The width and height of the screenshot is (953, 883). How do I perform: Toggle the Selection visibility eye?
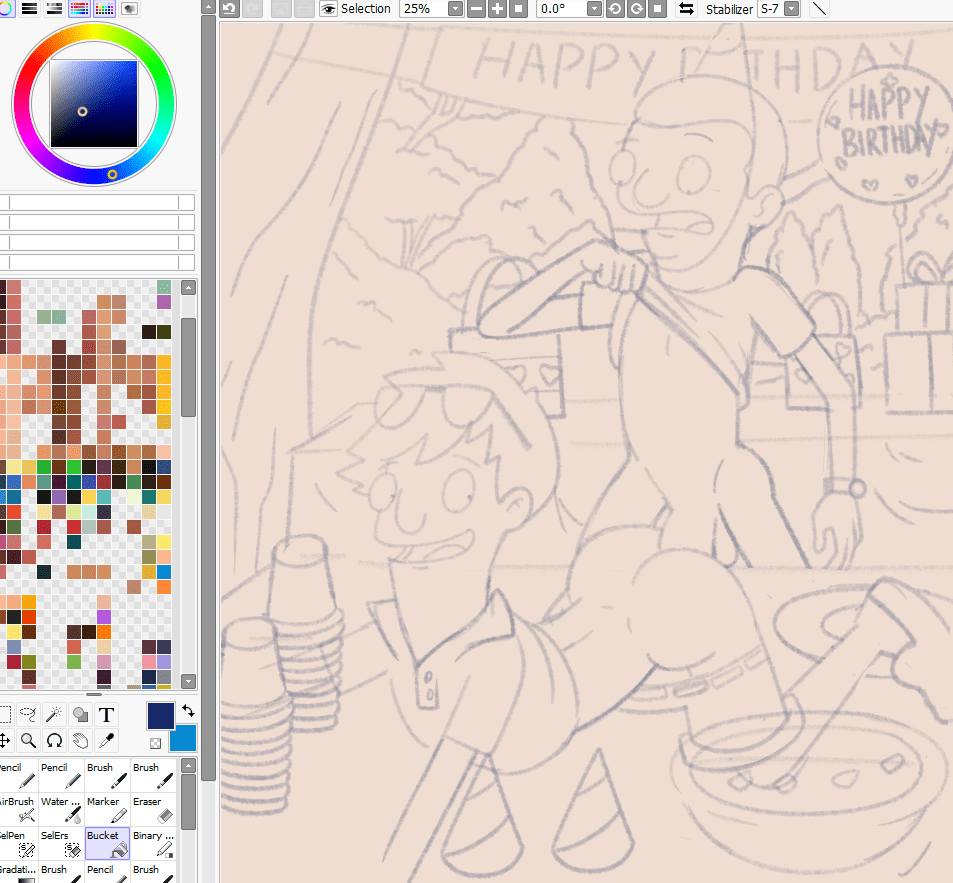pos(328,9)
